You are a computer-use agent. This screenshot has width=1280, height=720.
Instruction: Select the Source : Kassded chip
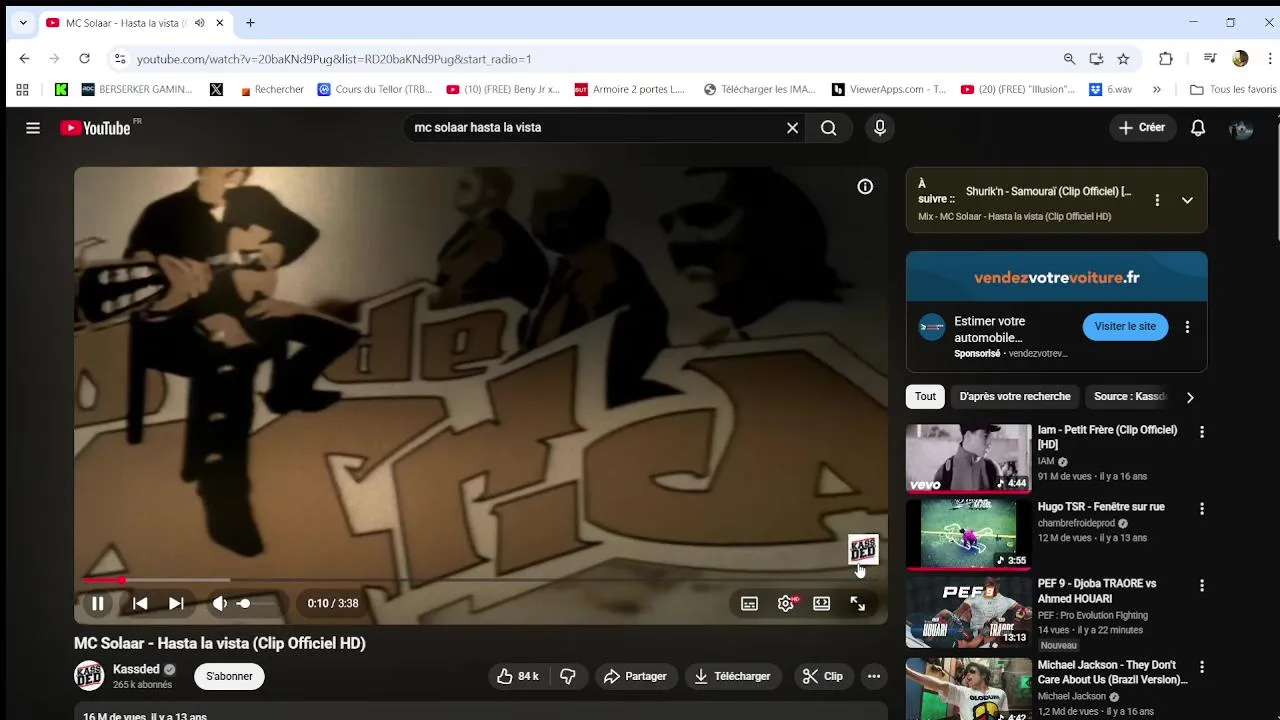coord(1130,397)
